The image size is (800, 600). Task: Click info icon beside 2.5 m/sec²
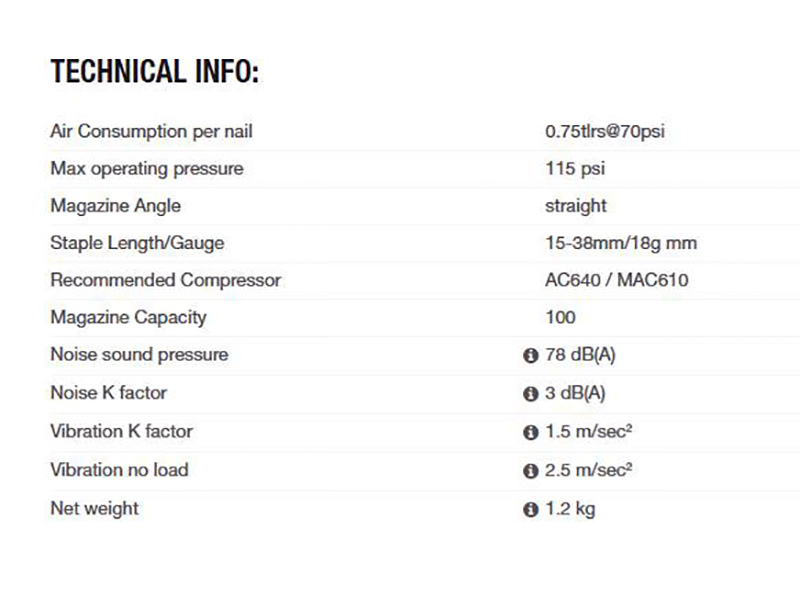pos(530,471)
